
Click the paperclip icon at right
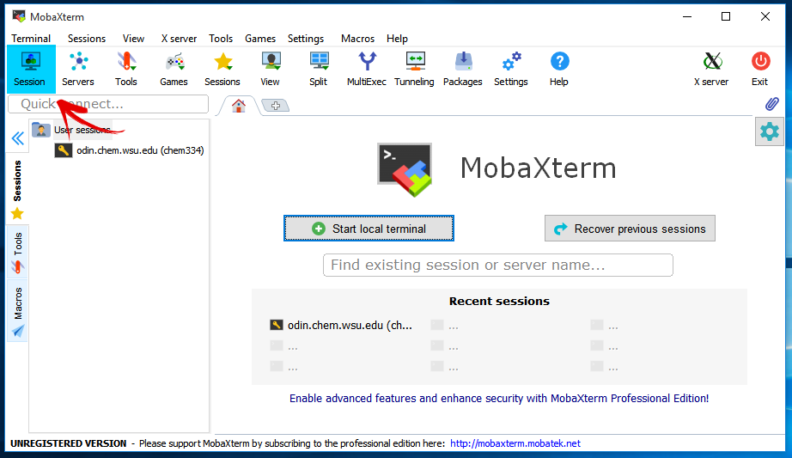(771, 104)
